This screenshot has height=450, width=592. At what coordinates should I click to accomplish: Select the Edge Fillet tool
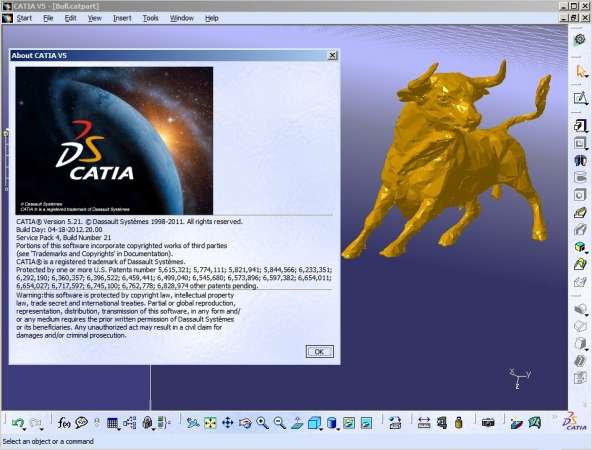pos(580,310)
